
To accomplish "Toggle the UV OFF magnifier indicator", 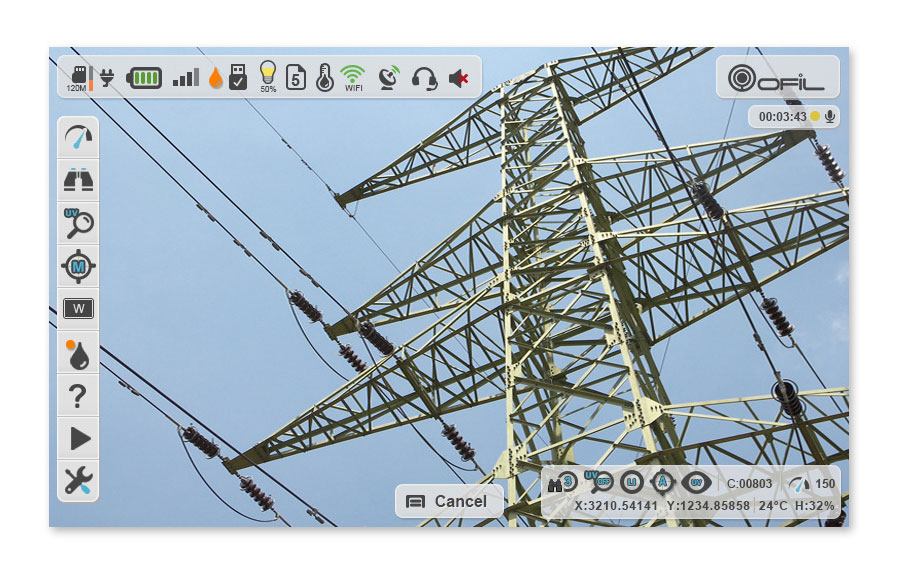I will point(598,482).
